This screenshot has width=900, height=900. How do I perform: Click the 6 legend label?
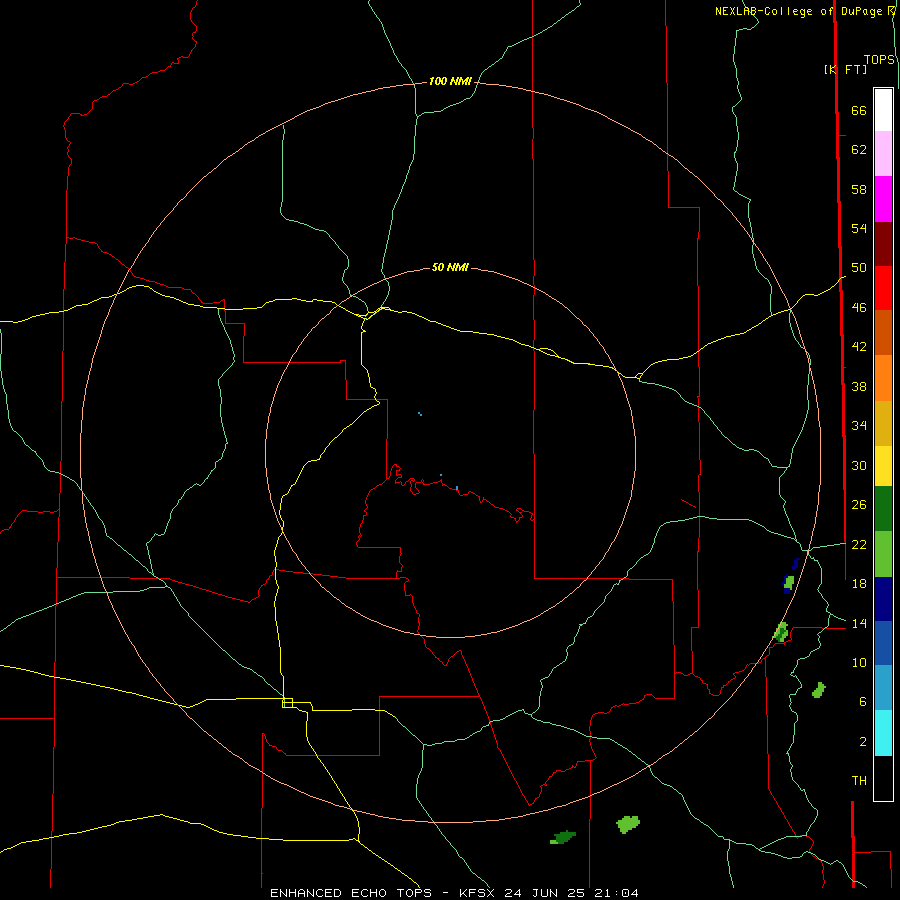click(863, 702)
